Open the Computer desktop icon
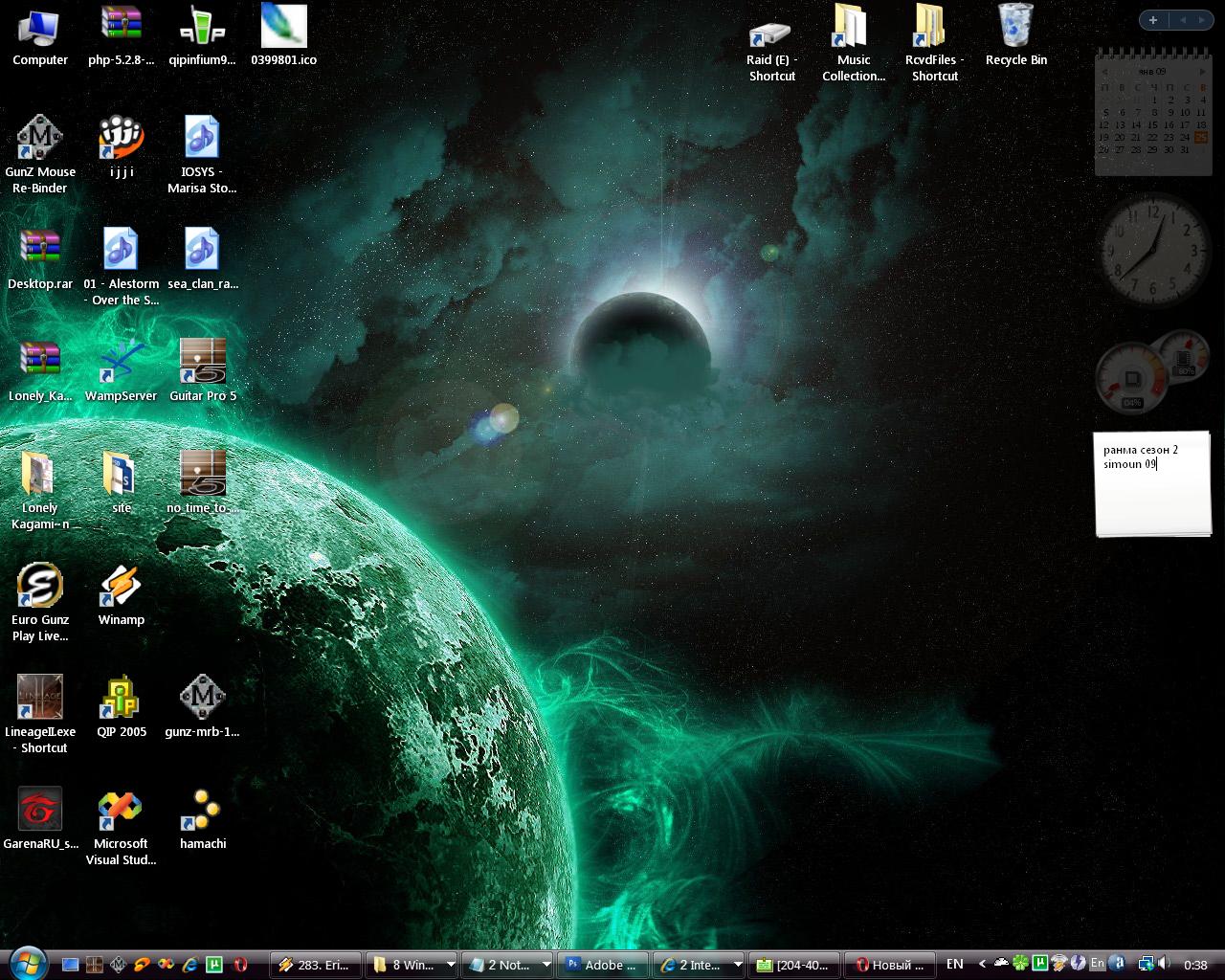The image size is (1225, 980). pos(40,36)
